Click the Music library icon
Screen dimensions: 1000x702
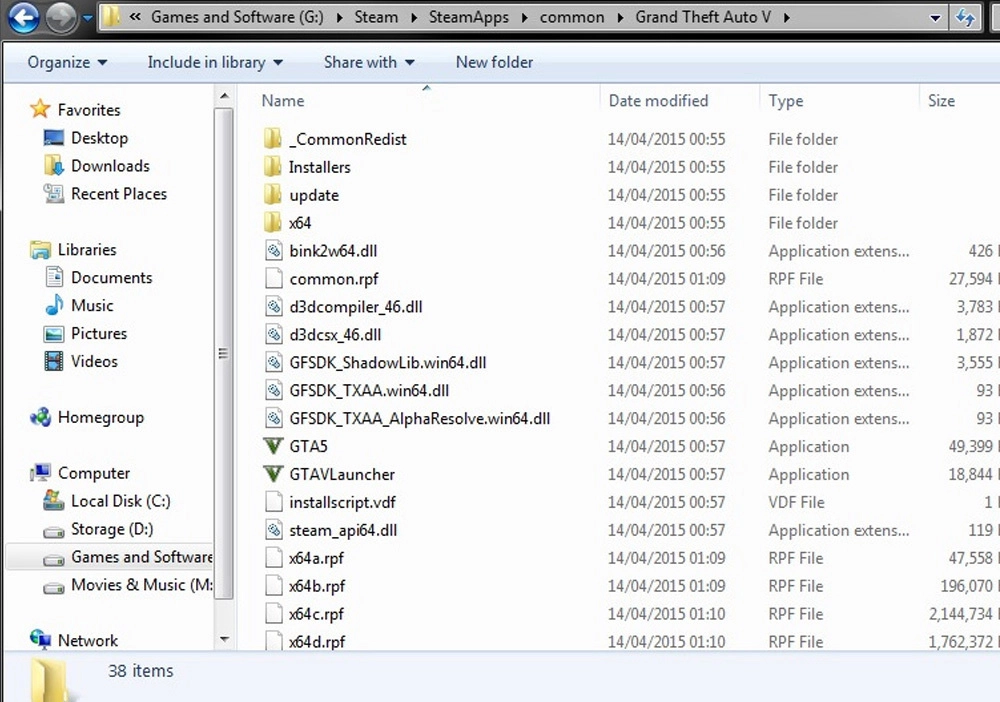54,305
